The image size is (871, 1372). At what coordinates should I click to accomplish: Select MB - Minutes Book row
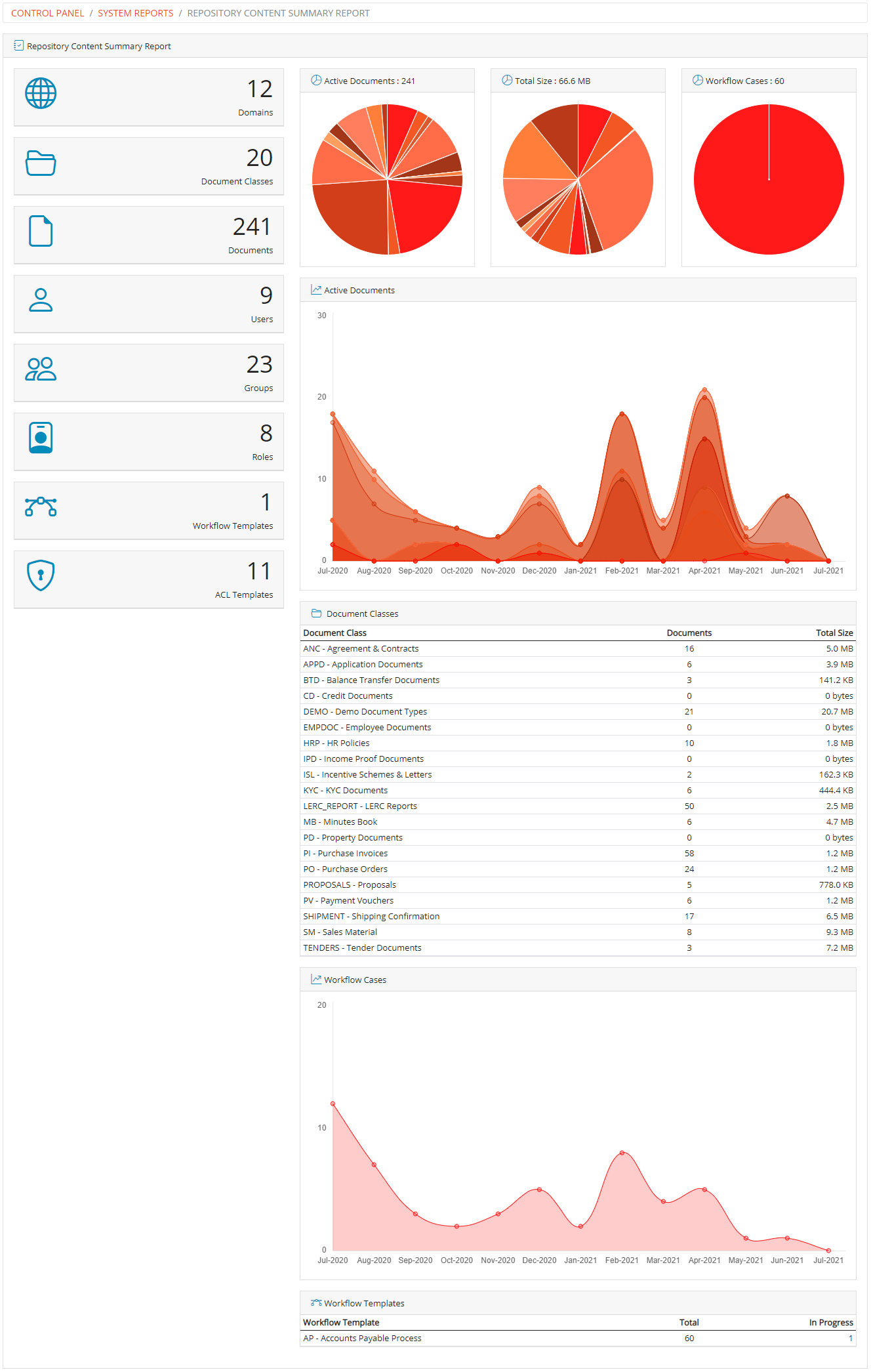578,821
